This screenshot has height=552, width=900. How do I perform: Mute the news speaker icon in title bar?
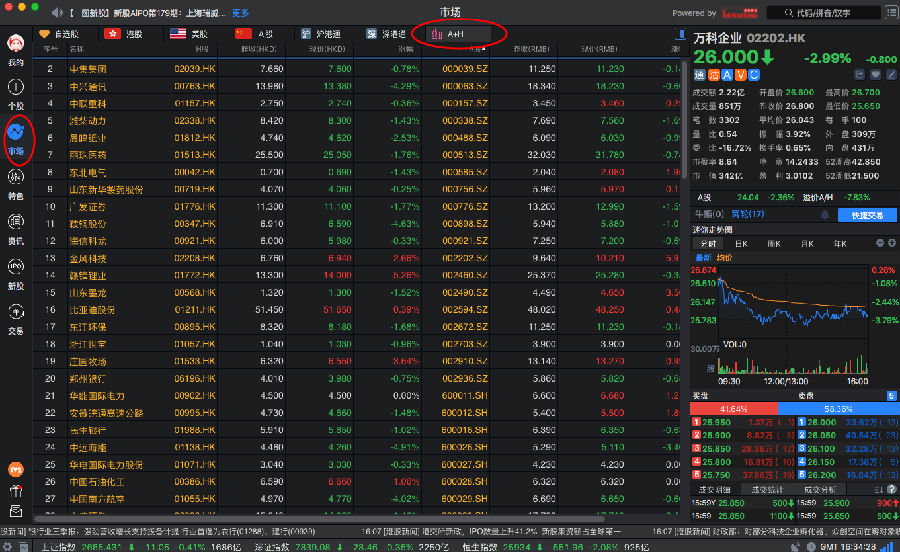(57, 12)
